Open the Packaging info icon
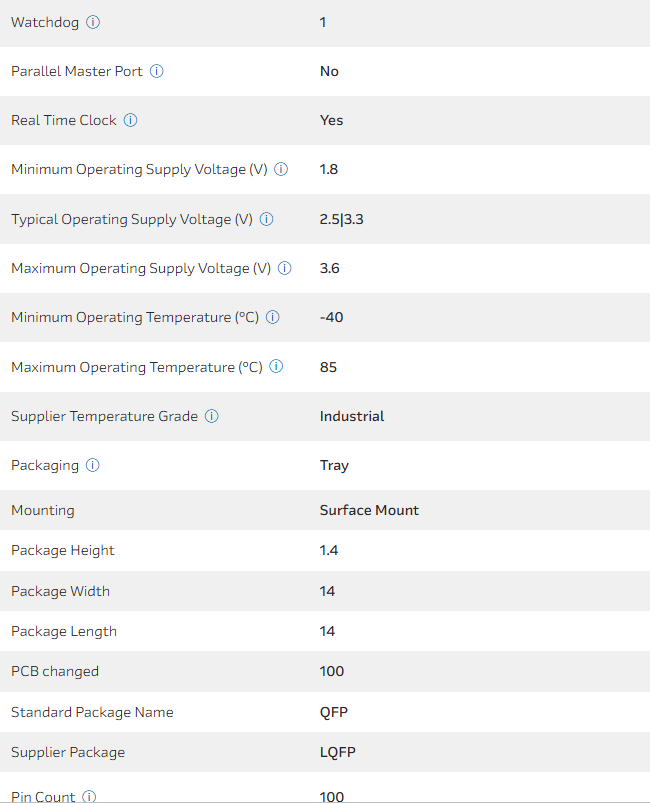Screen dimensions: 650x803 [93, 465]
